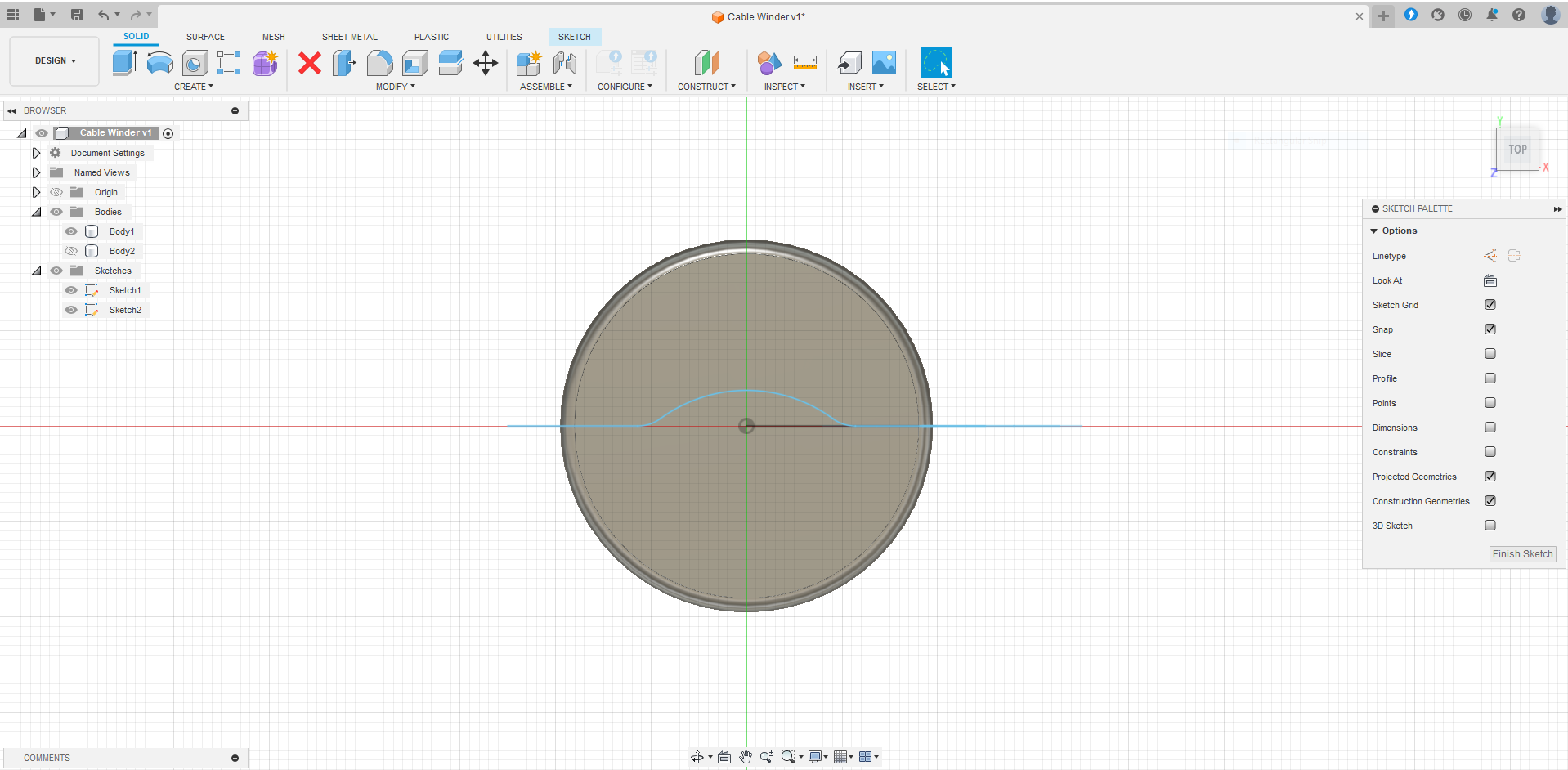Open the CONSTRUCT dropdown menu

pos(706,87)
